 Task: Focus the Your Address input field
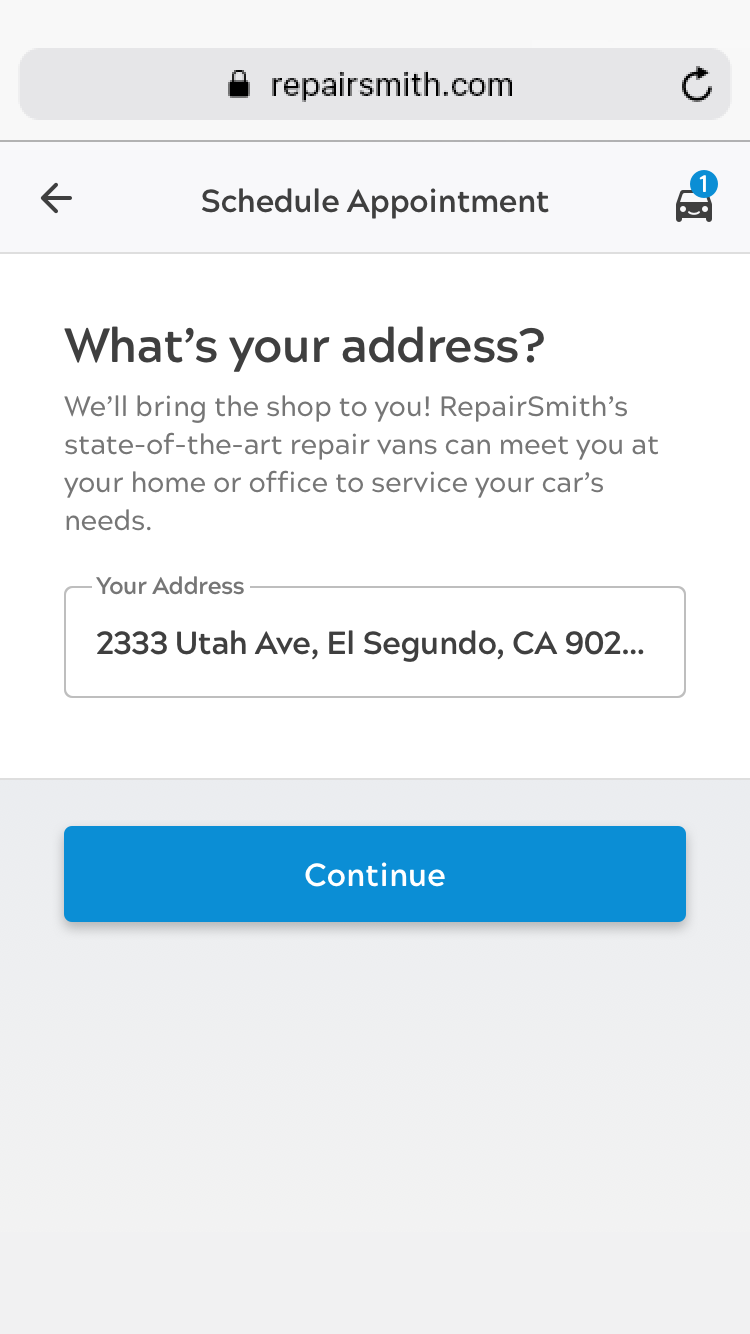374,642
